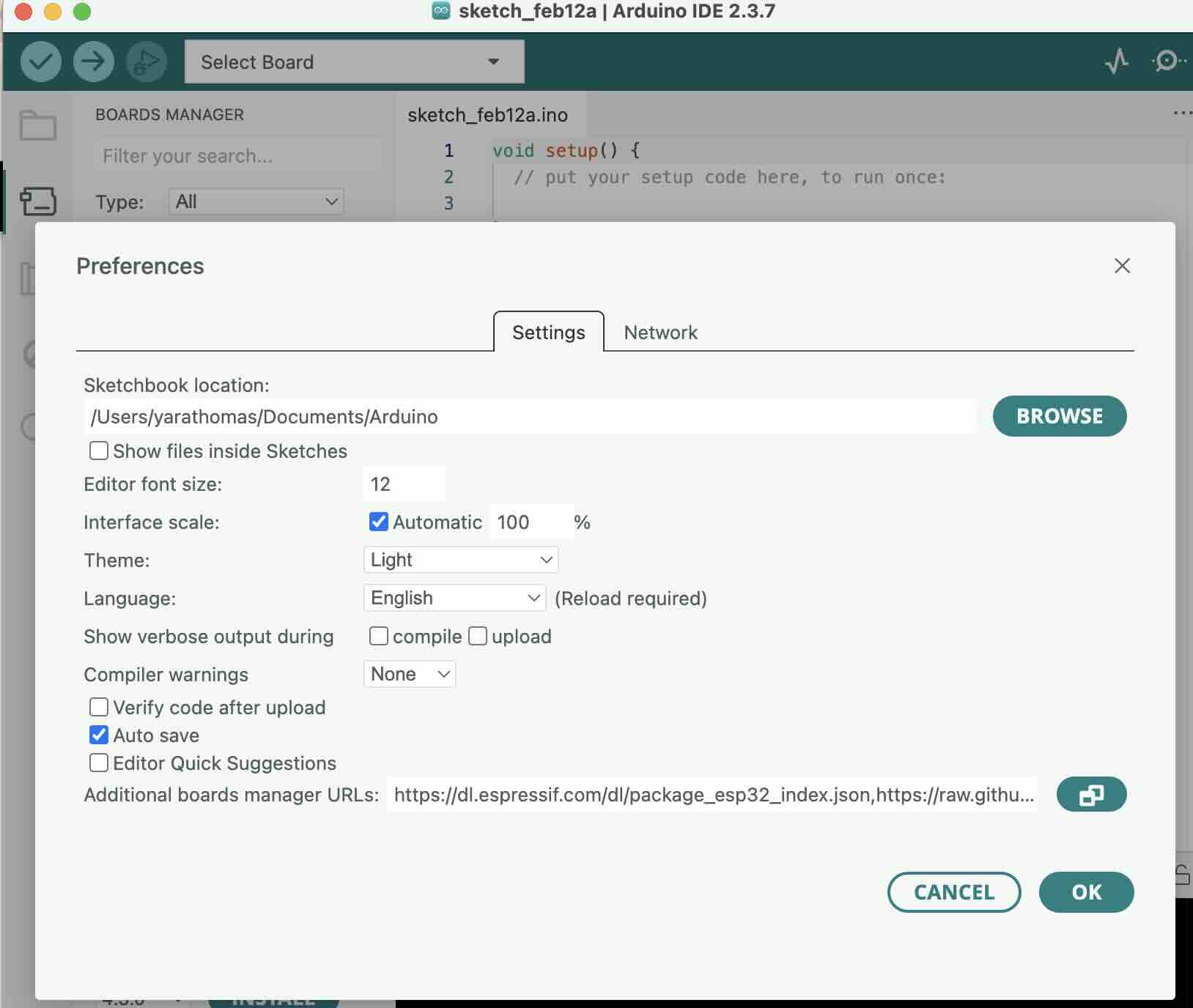Switch to the Settings tab
This screenshot has height=1008, width=1193.
549,333
